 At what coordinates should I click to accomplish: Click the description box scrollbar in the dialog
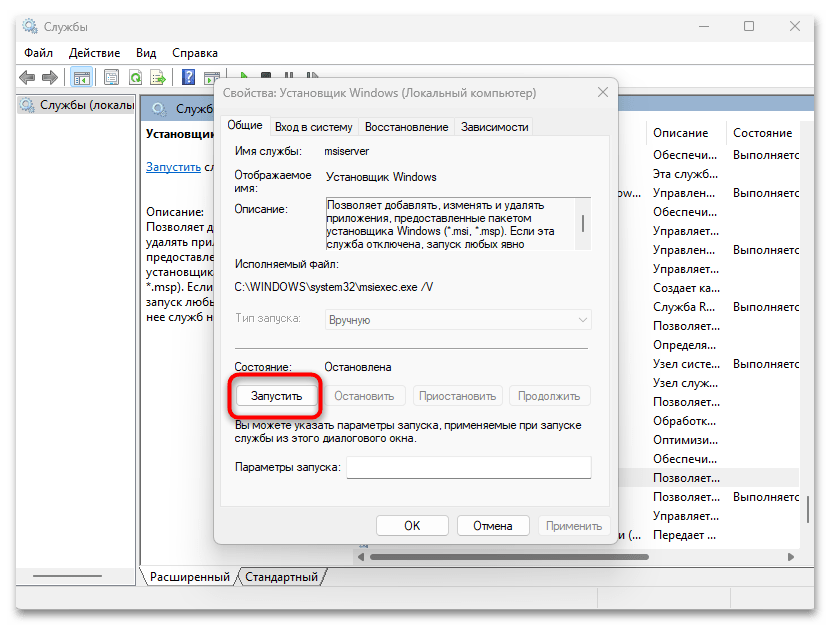583,223
